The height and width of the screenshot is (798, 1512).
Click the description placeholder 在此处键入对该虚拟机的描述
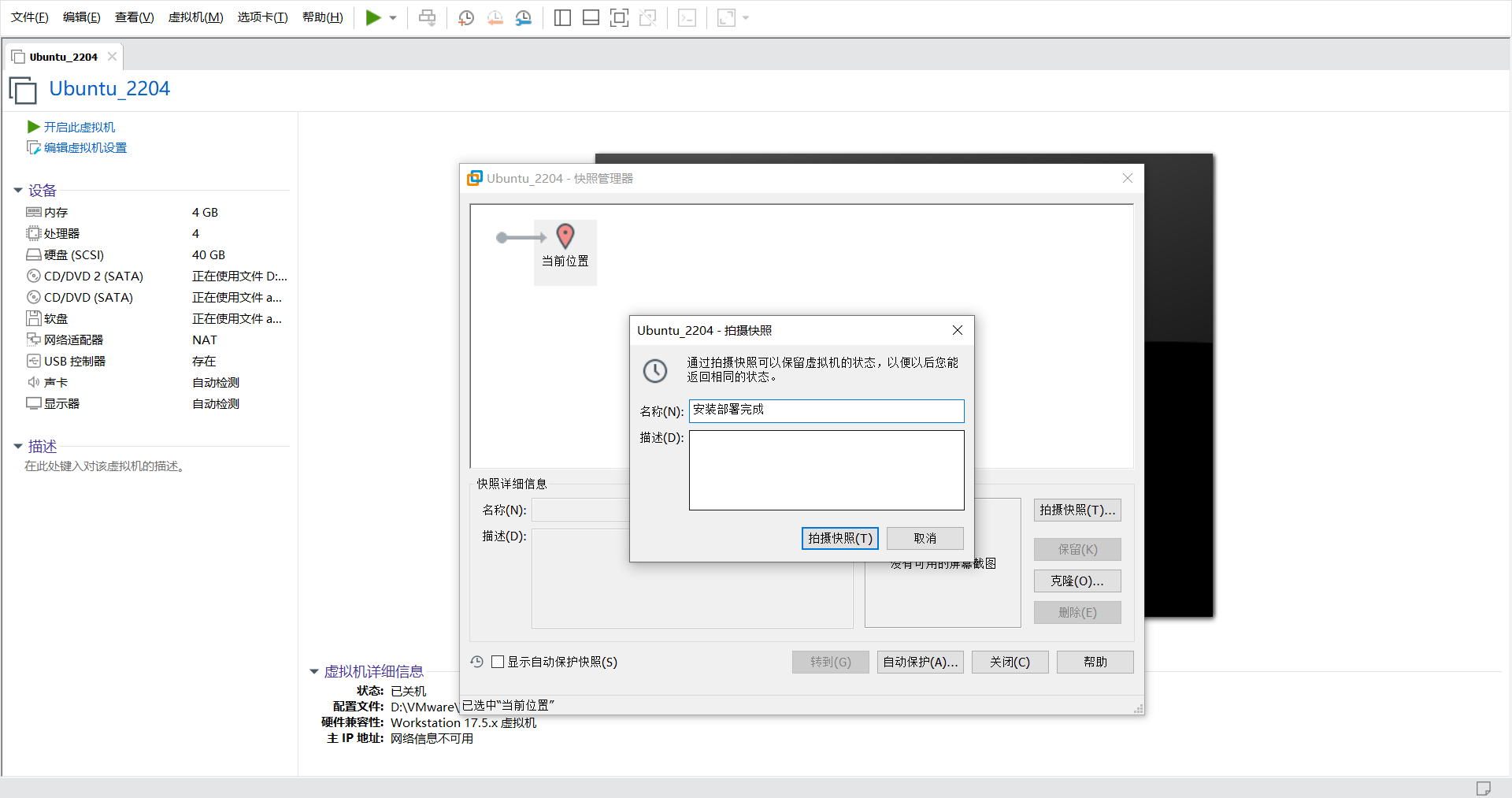coord(105,466)
